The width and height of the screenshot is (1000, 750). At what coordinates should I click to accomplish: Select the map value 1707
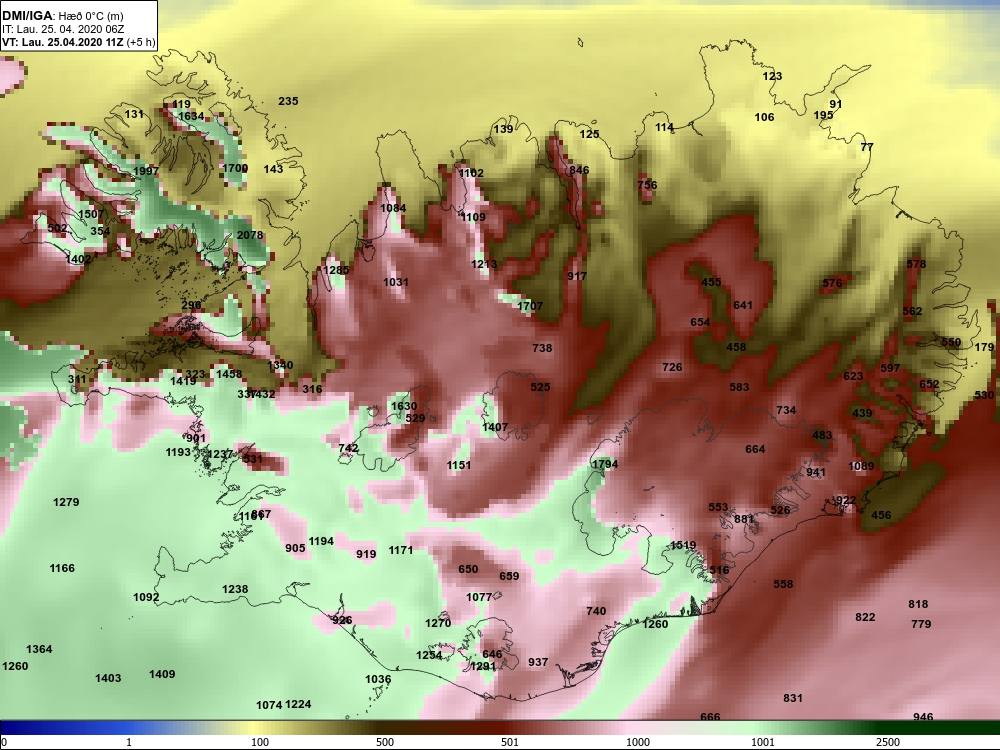click(530, 306)
